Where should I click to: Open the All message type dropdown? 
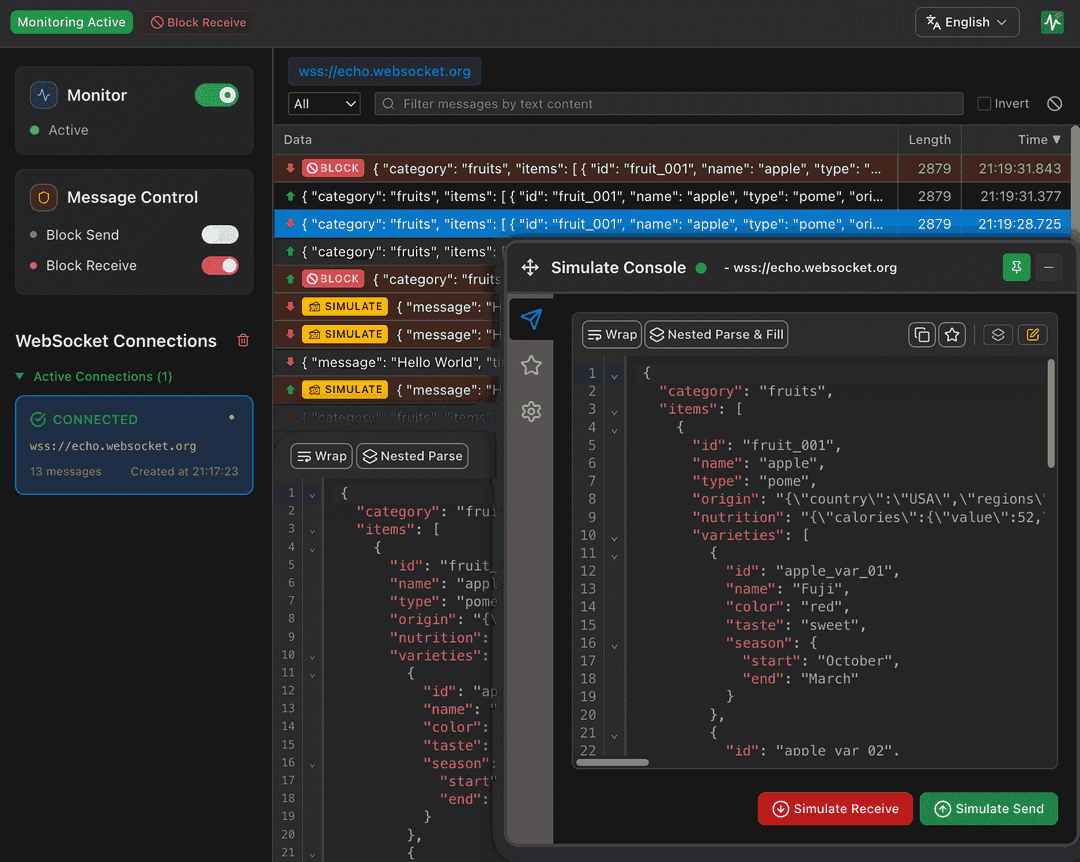point(324,103)
